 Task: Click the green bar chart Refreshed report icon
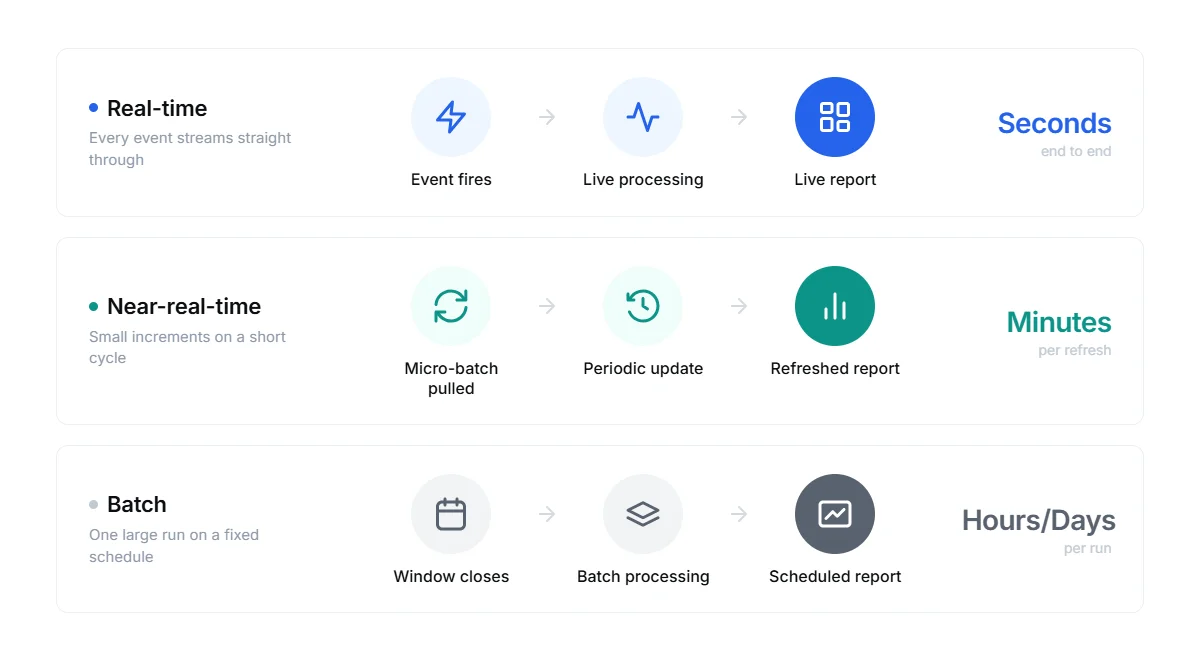click(835, 306)
